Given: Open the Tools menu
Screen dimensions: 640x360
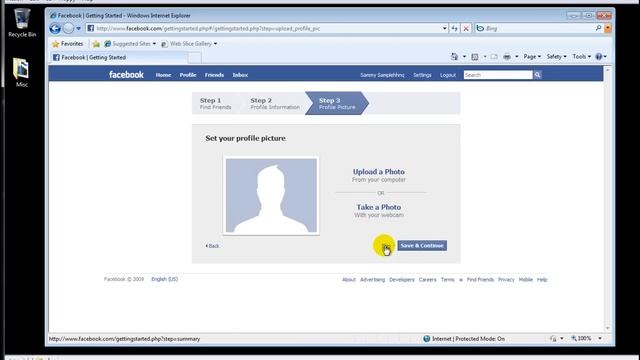Looking at the screenshot, I should coord(581,57).
